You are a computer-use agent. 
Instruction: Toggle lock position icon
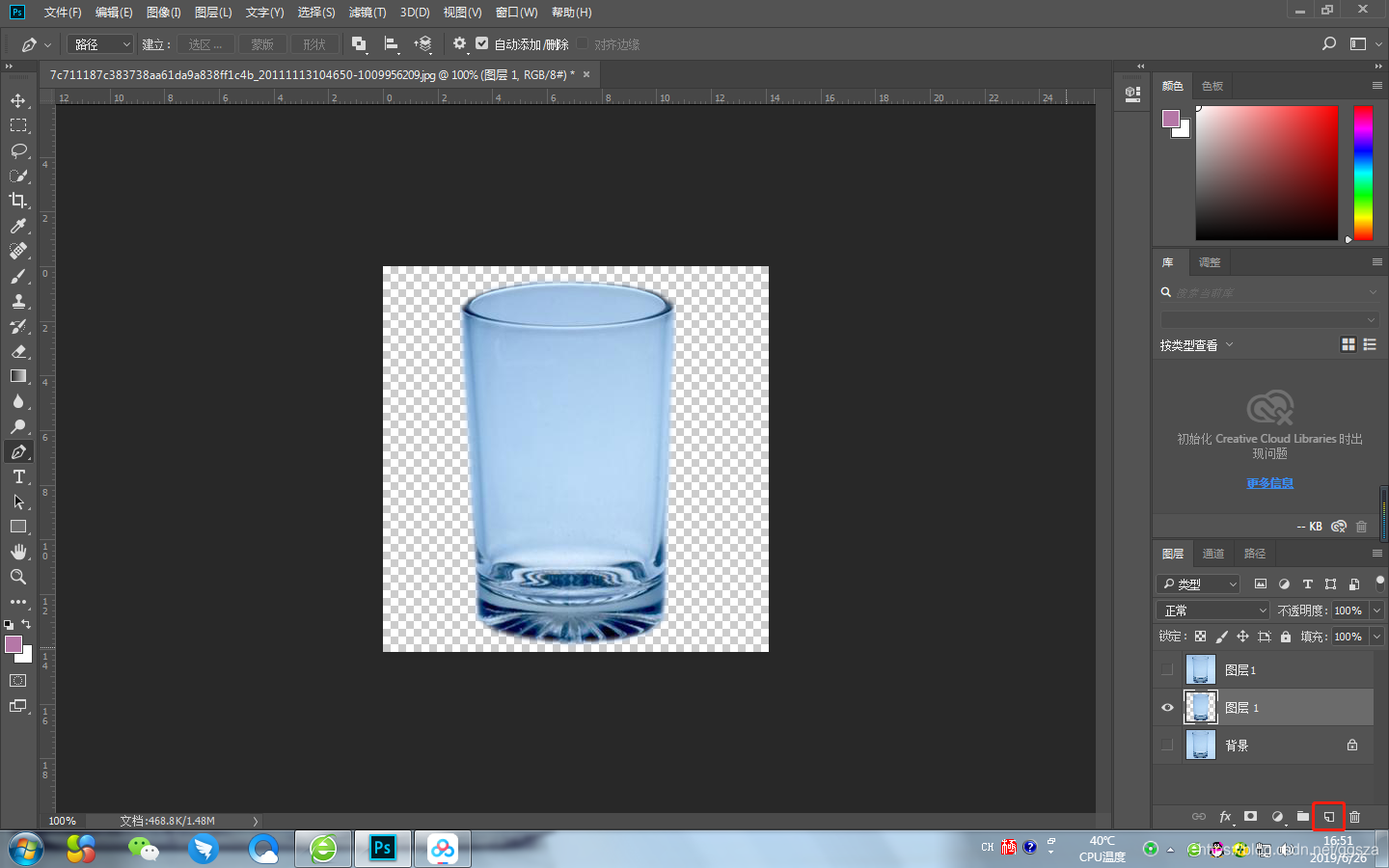point(1242,637)
